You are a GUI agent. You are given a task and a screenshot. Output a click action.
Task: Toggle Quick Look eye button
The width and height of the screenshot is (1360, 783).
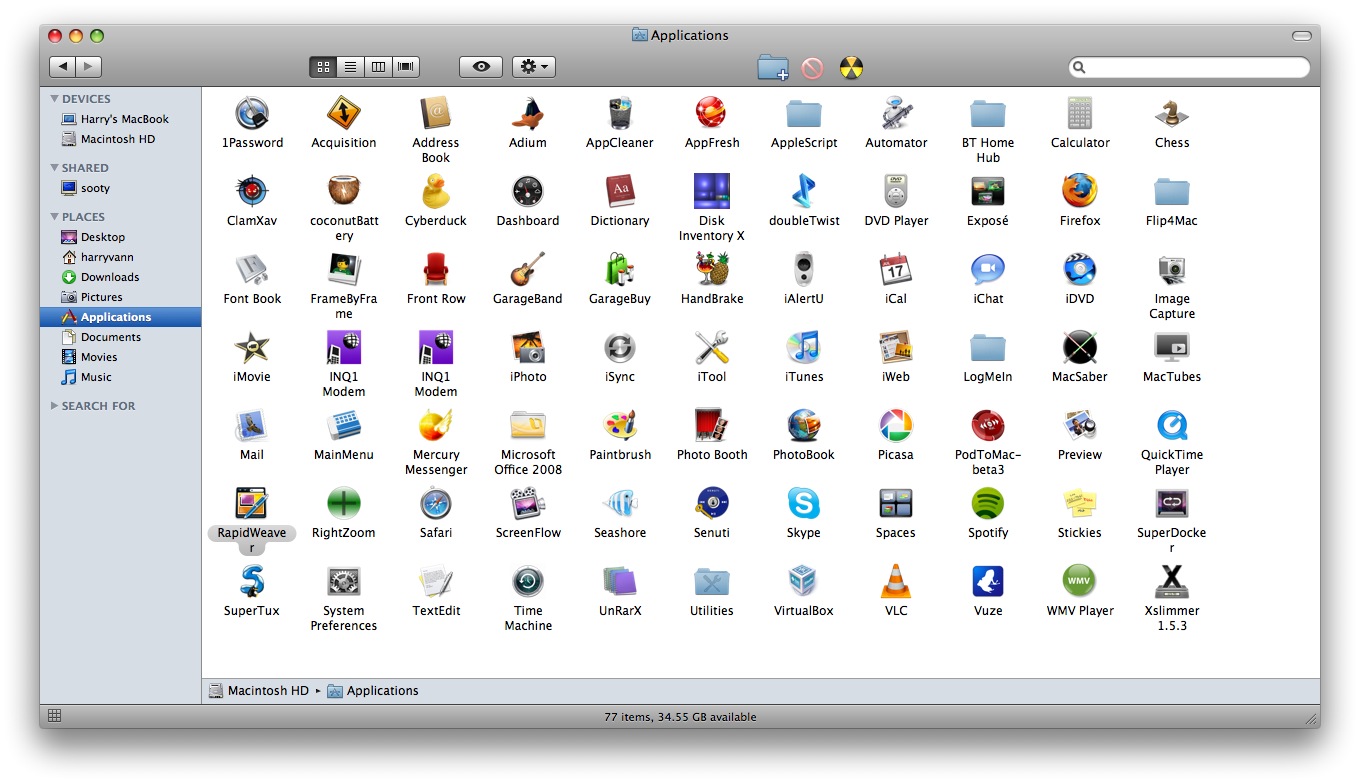481,67
